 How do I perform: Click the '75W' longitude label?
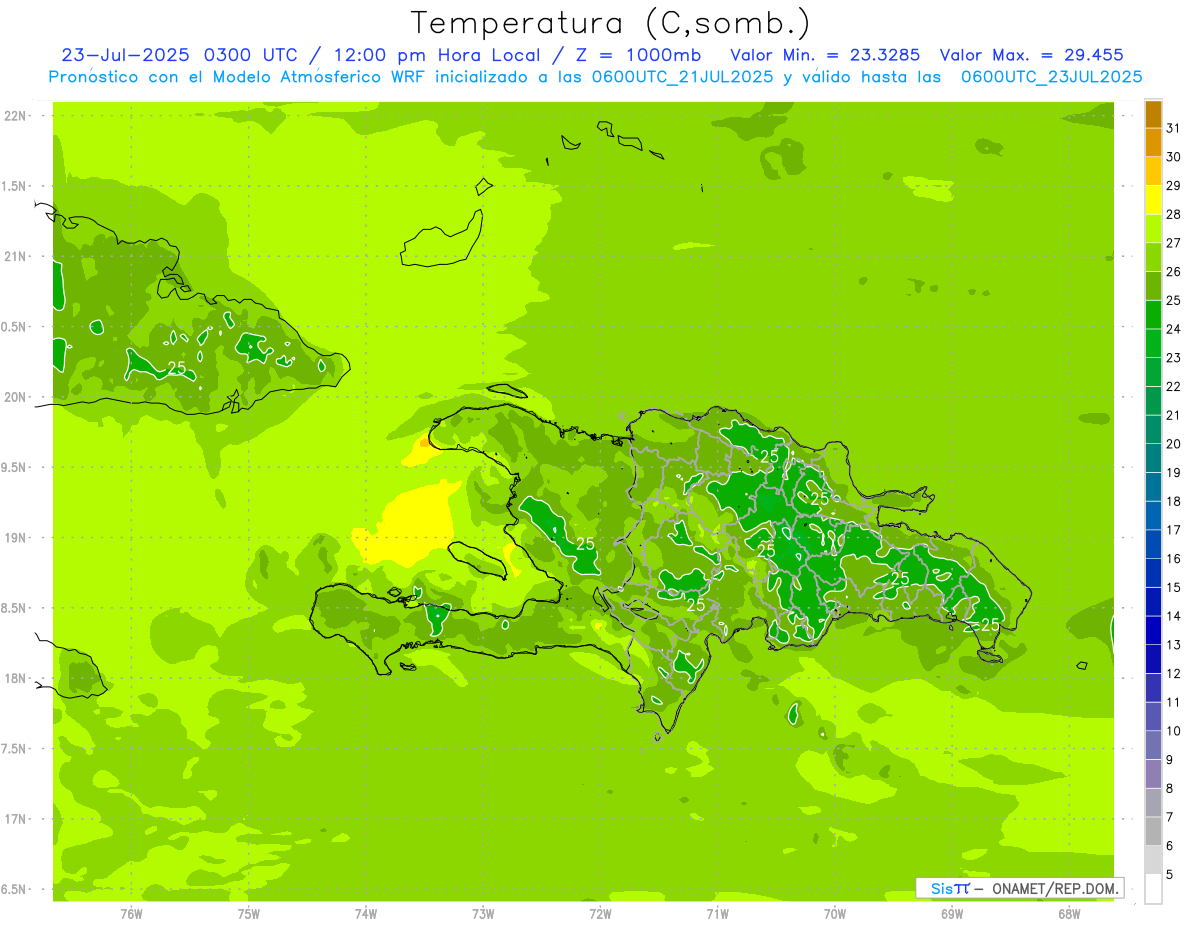click(249, 914)
